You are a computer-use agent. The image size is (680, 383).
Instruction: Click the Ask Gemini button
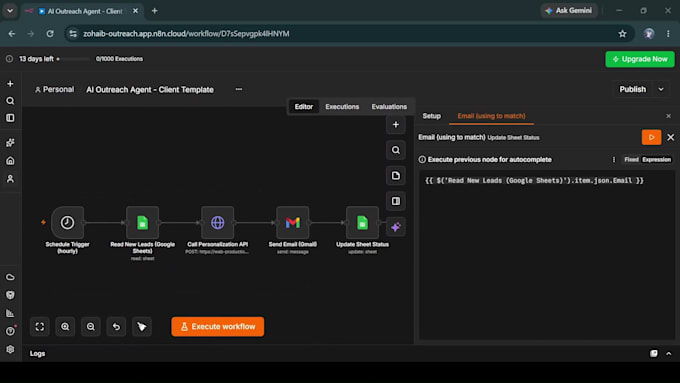click(569, 10)
